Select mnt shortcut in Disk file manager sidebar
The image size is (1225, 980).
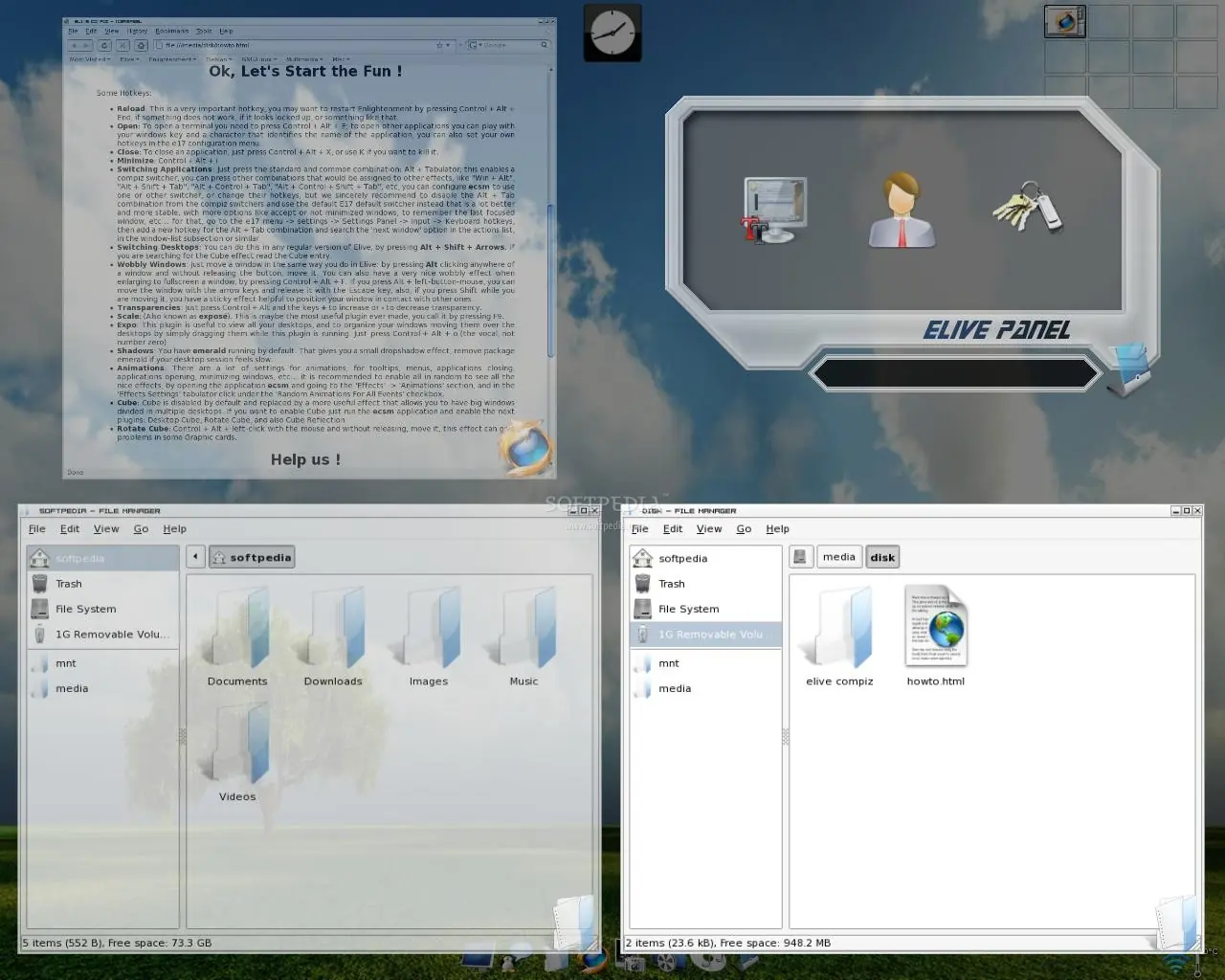705,663
